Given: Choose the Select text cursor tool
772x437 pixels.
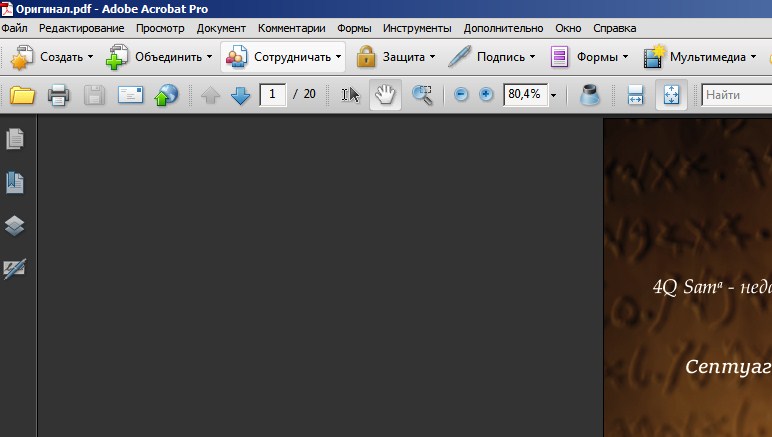Looking at the screenshot, I should pos(350,94).
